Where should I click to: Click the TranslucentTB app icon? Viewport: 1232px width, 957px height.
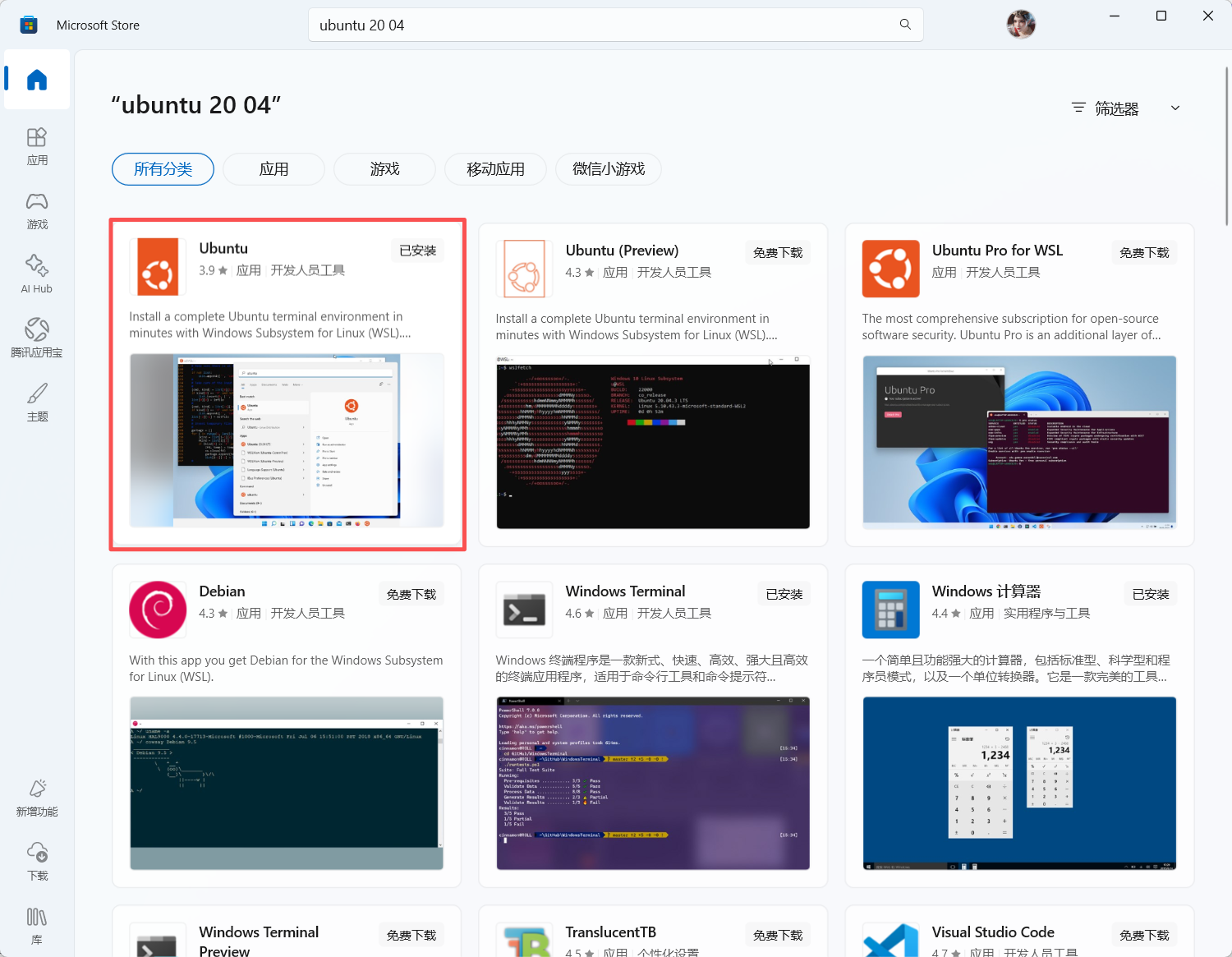pyautogui.click(x=524, y=940)
